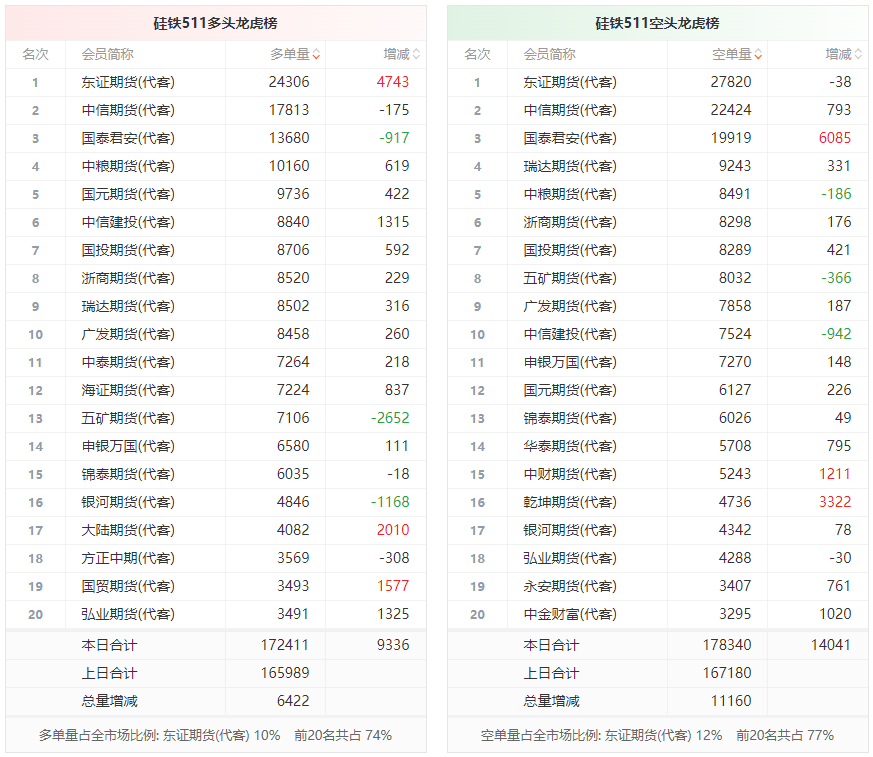Select 中粮期货(代客) in long table
This screenshot has height=757, width=873.
pyautogui.click(x=128, y=166)
